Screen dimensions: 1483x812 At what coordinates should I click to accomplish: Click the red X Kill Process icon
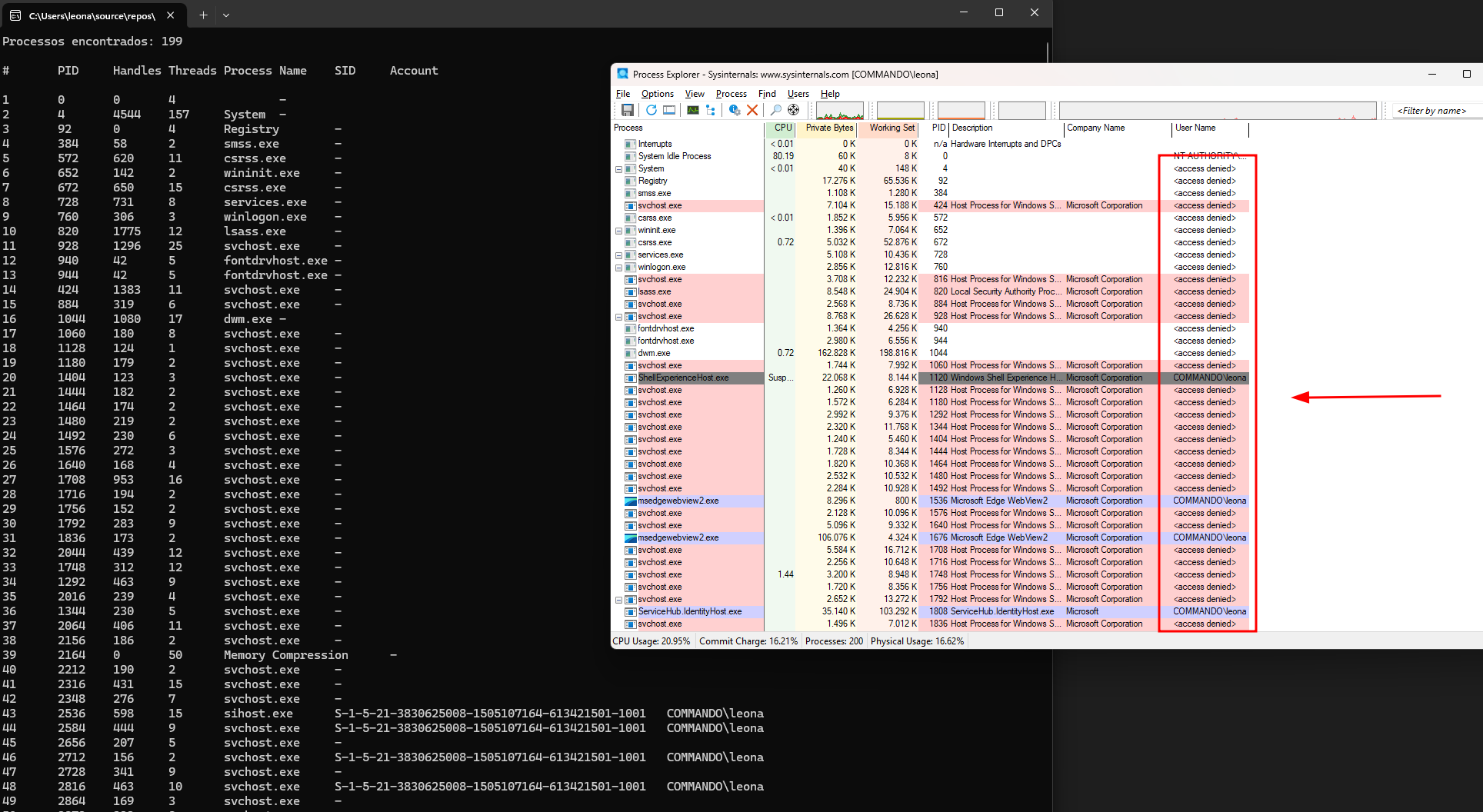752,111
